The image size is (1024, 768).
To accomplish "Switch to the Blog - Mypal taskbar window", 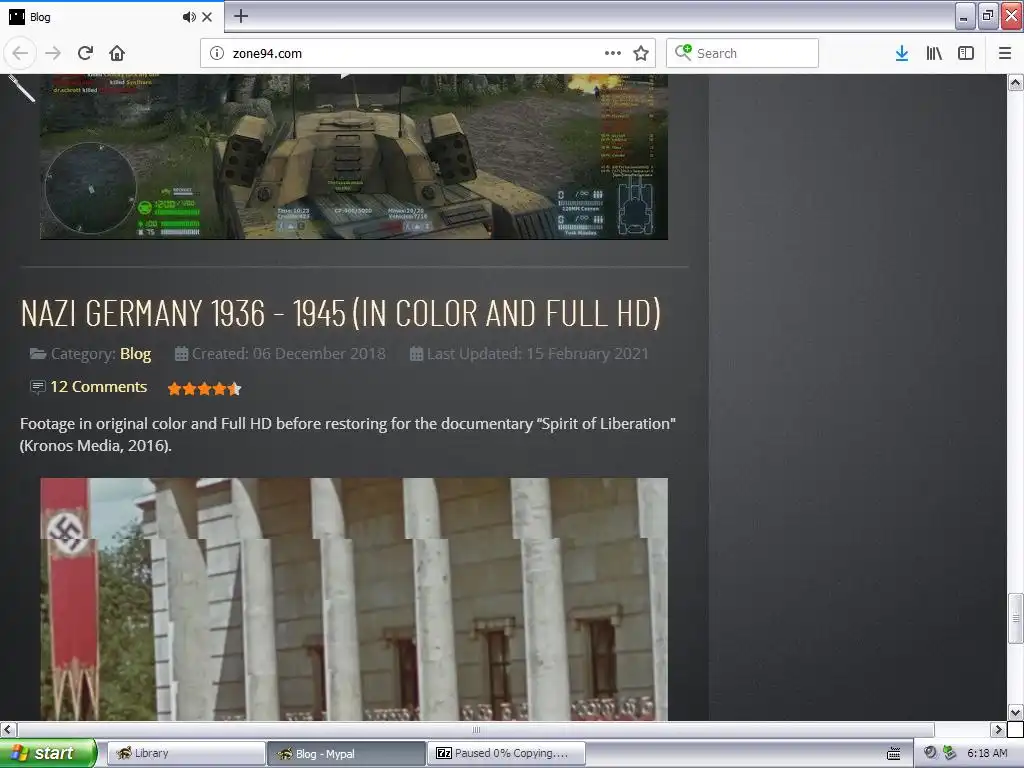I will pos(346,753).
